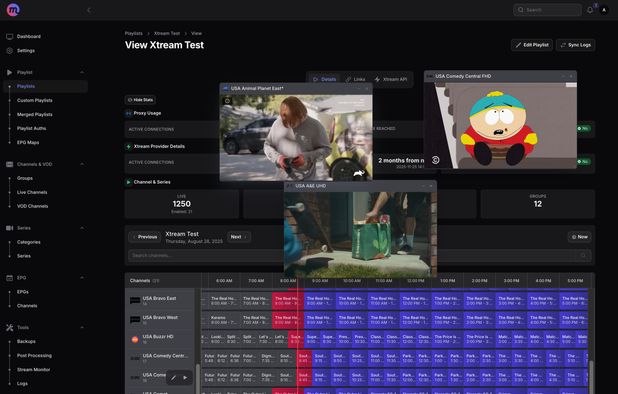The image size is (618, 394).
Task: Open Settings from the sidebar
Action: (26, 50)
